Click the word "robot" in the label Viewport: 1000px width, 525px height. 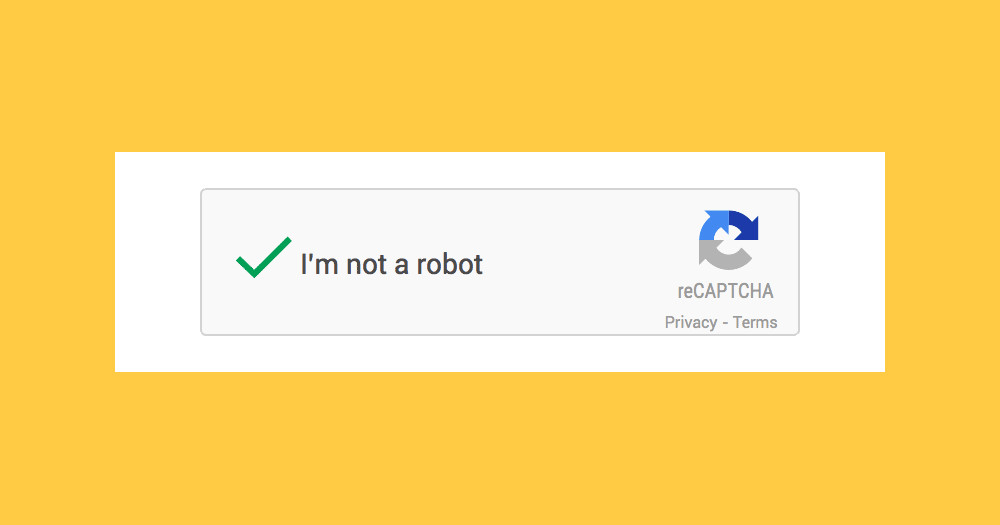(x=450, y=264)
